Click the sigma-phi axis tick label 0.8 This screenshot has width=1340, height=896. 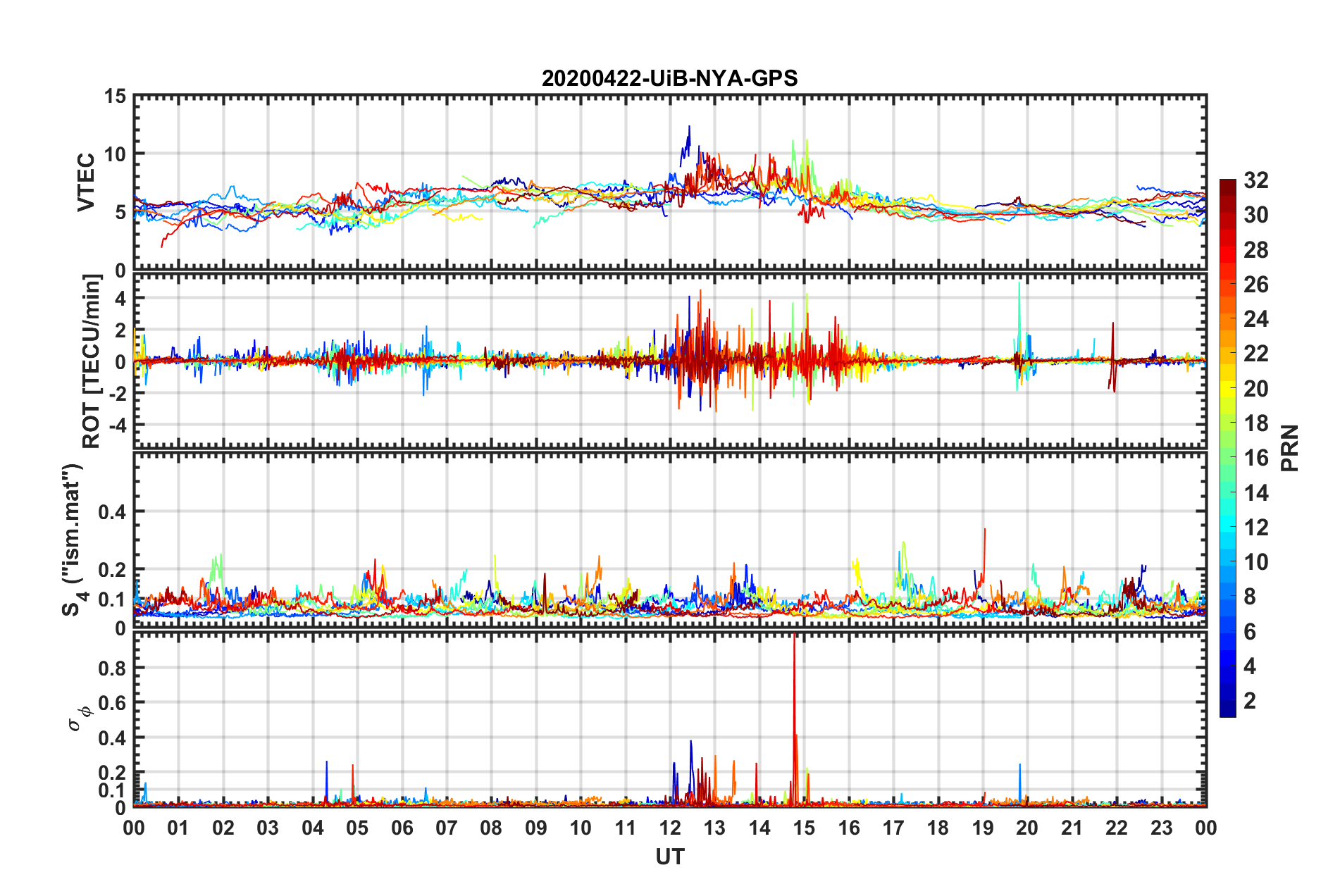tap(113, 668)
